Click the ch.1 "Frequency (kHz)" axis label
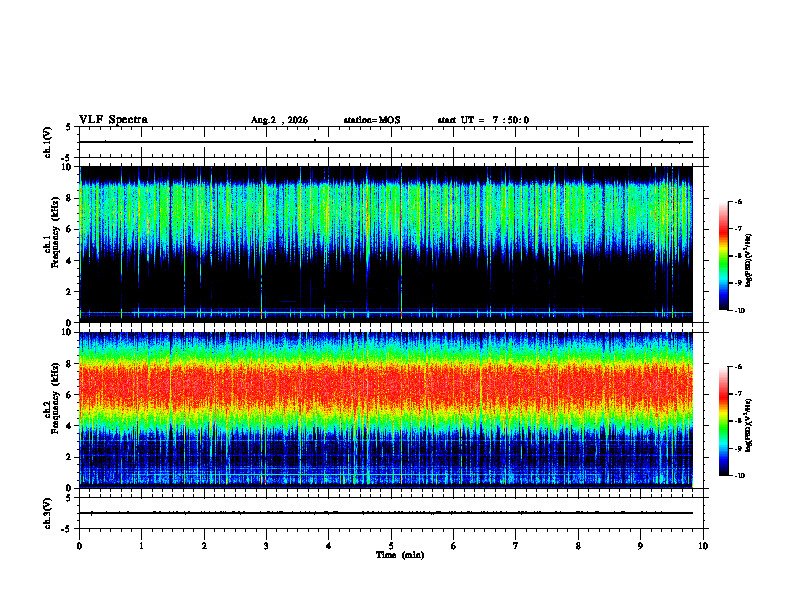This screenshot has width=792, height=612. tap(55, 232)
